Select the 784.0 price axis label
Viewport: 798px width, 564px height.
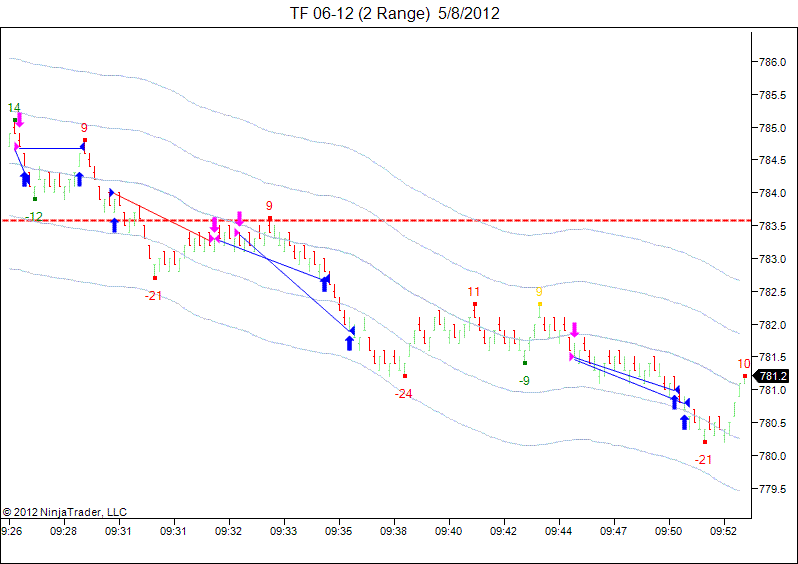(x=772, y=193)
